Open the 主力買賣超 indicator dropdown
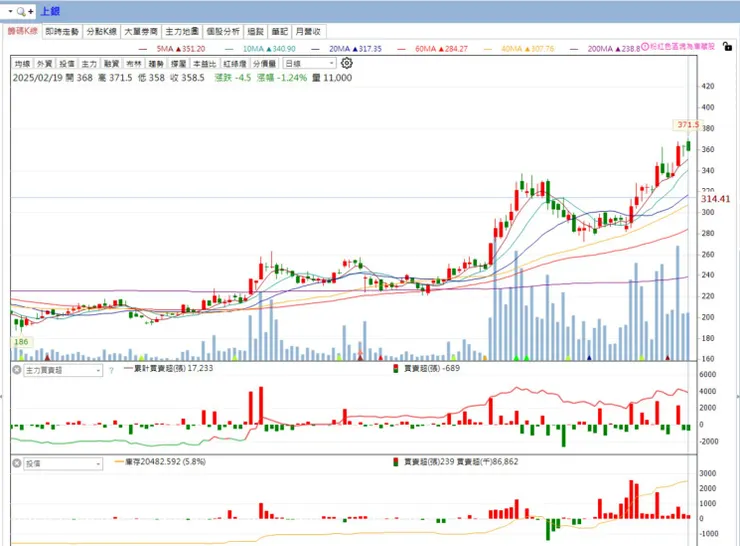The width and height of the screenshot is (740, 546). (63, 370)
